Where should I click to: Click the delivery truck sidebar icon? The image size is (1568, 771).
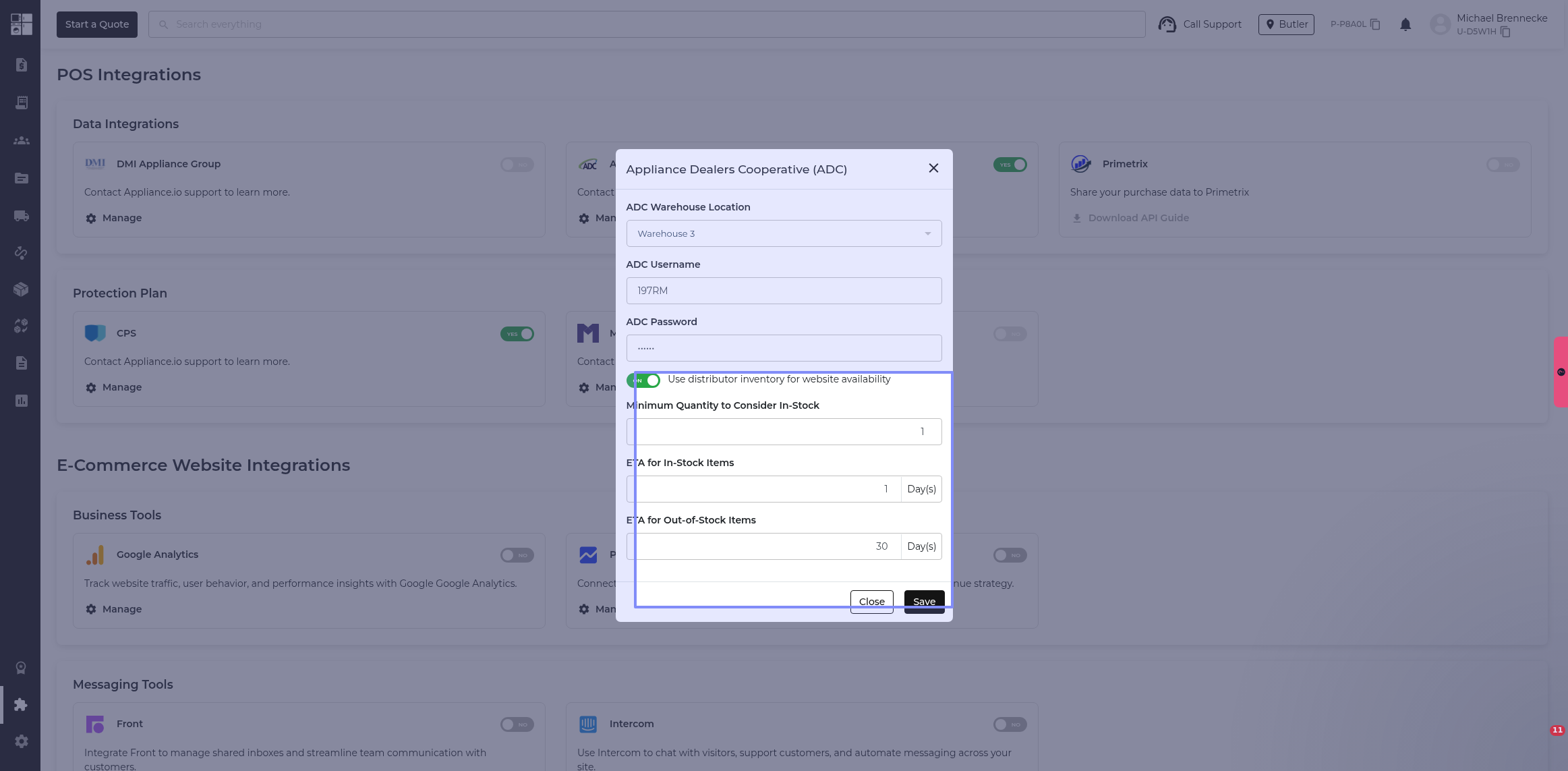tap(21, 216)
